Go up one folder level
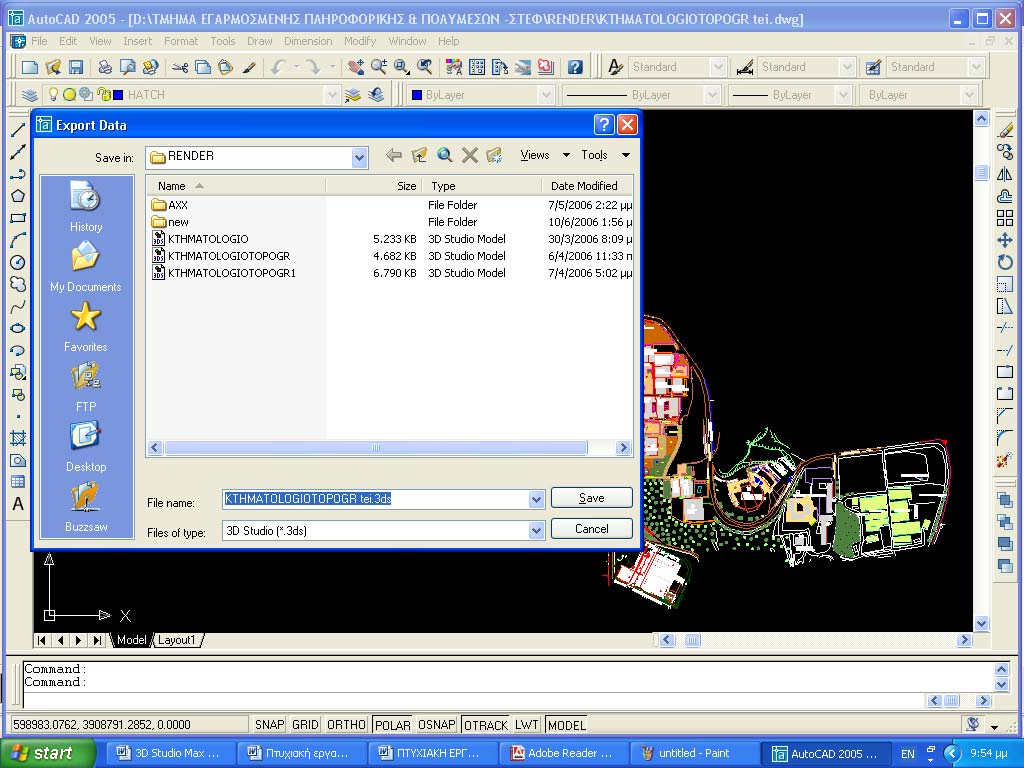The width and height of the screenshot is (1024, 768). (x=419, y=155)
